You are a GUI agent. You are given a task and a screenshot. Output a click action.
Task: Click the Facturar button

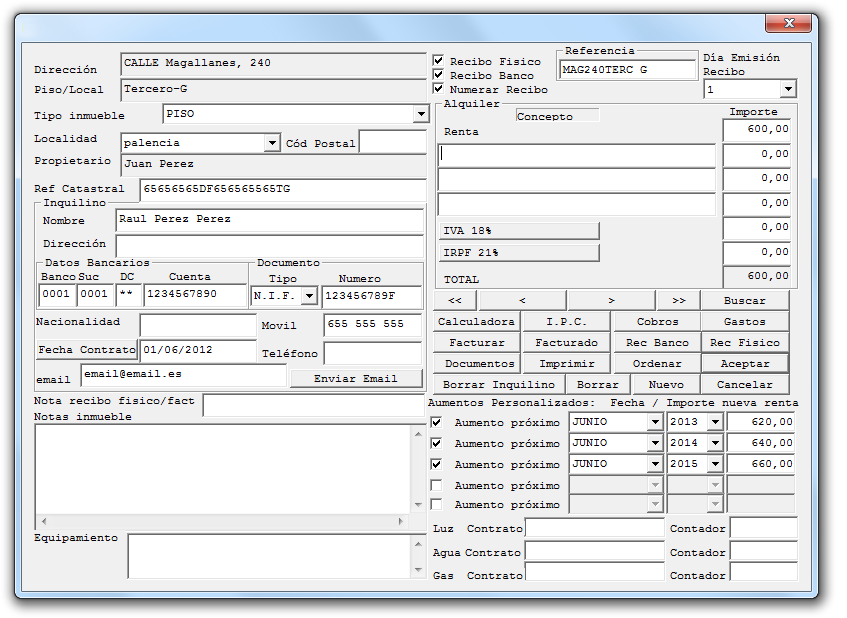[x=476, y=342]
